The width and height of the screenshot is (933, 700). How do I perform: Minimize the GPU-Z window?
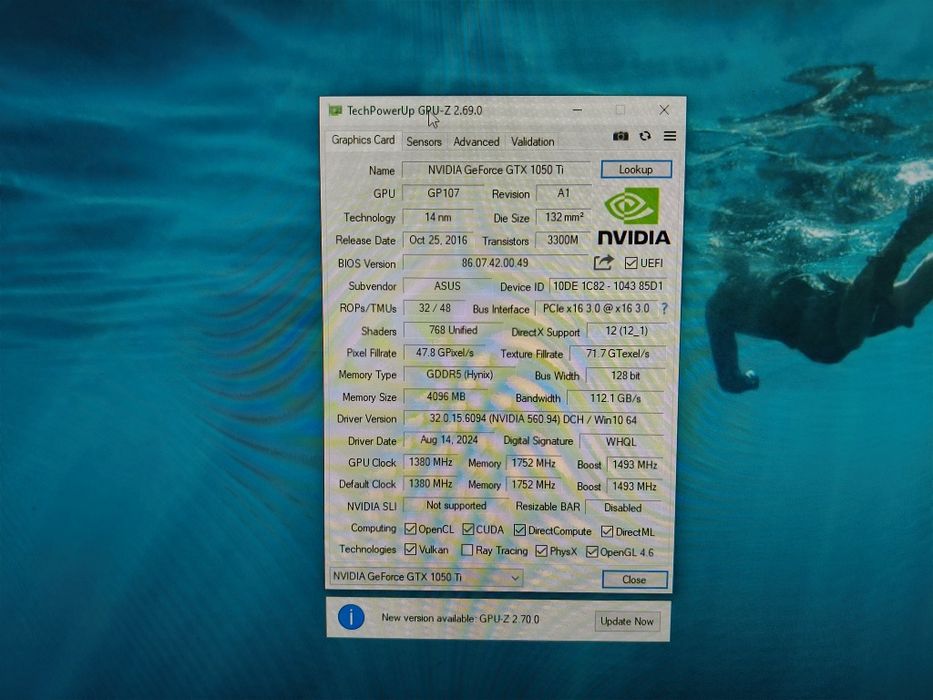[x=577, y=110]
